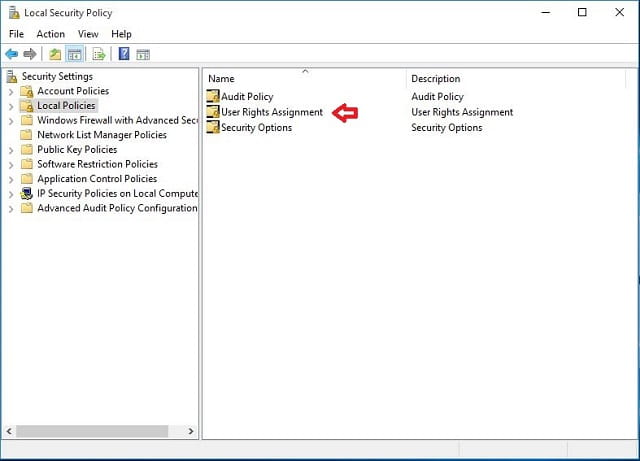Screen dimensions: 640x461
Task: Select Local Policies in the tree
Action: pos(66,106)
